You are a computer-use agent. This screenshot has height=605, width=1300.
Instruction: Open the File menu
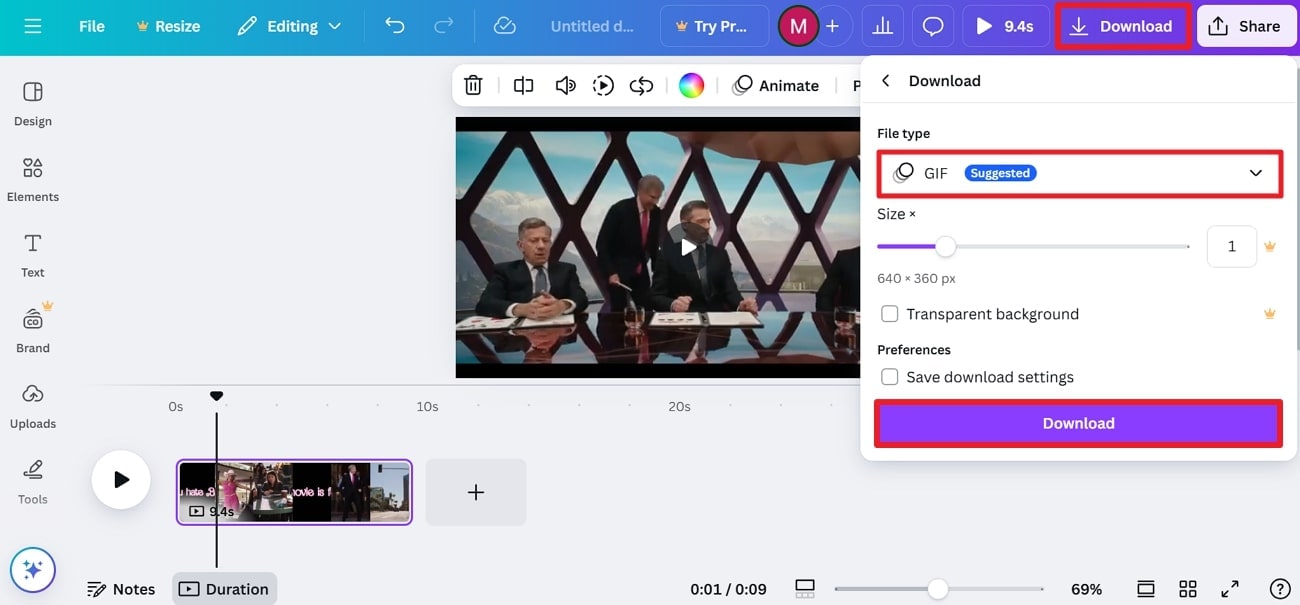(92, 26)
